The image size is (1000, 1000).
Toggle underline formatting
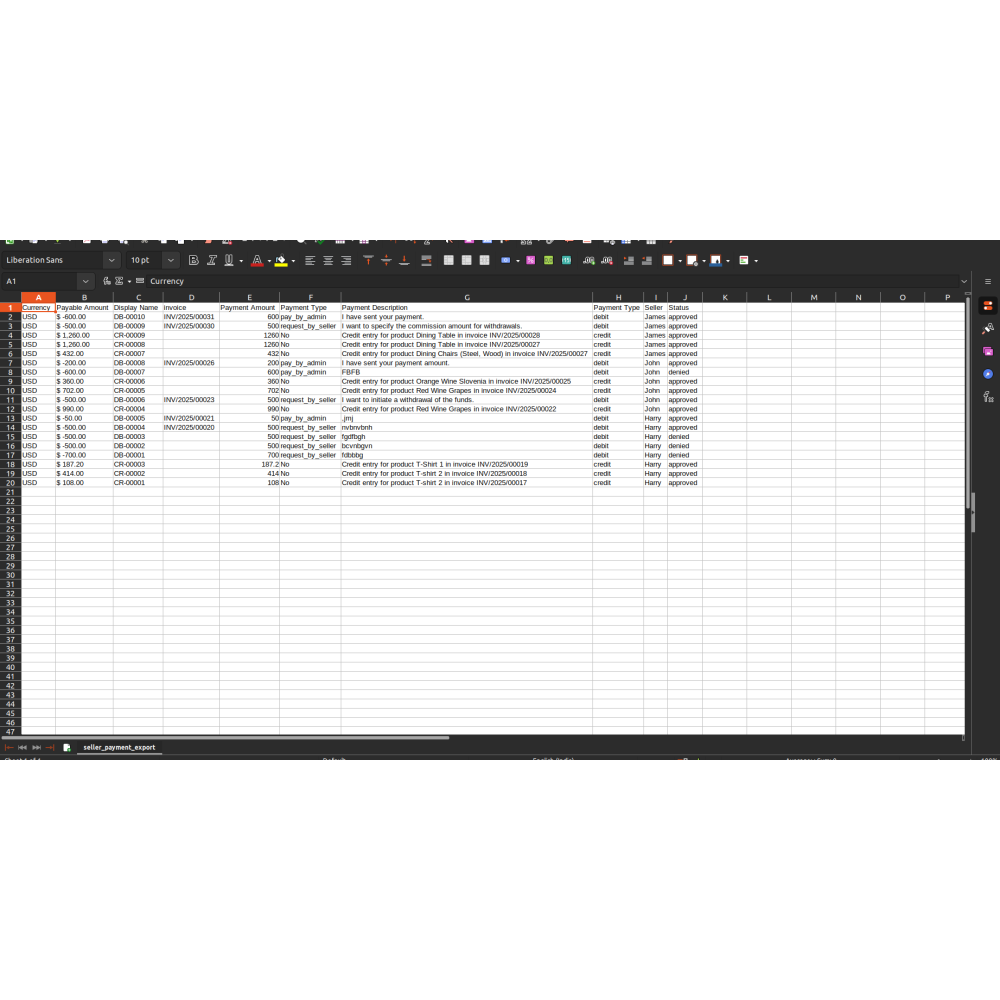228,260
